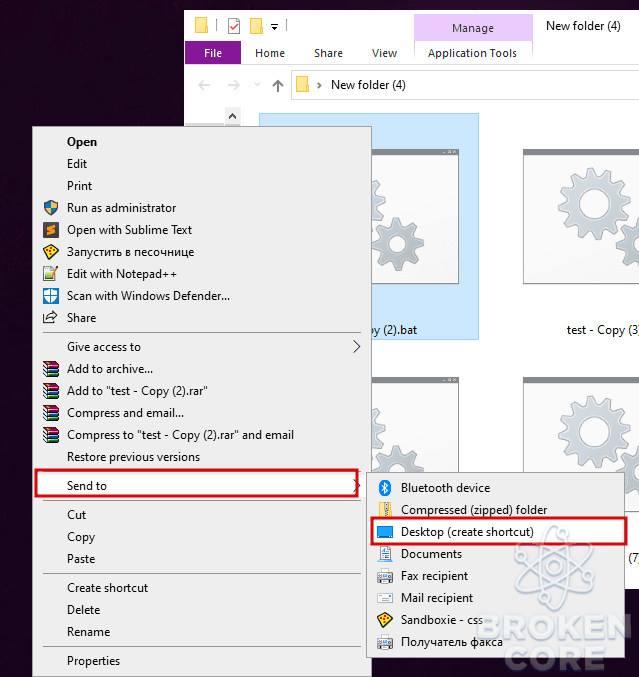This screenshot has height=677, width=639.
Task: Click the Sandboxie icon next to Запустить в песочнице
Action: click(51, 252)
